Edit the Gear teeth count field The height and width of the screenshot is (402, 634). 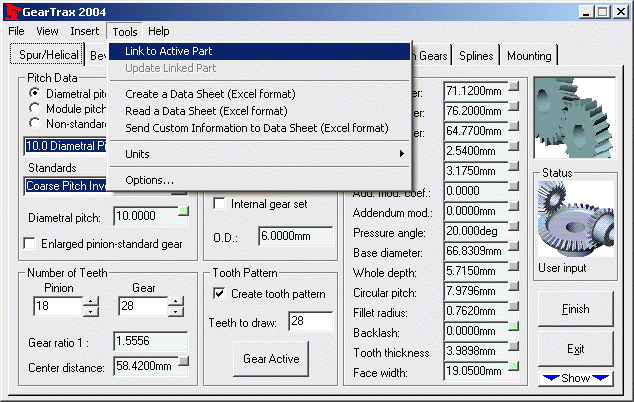[x=143, y=306]
